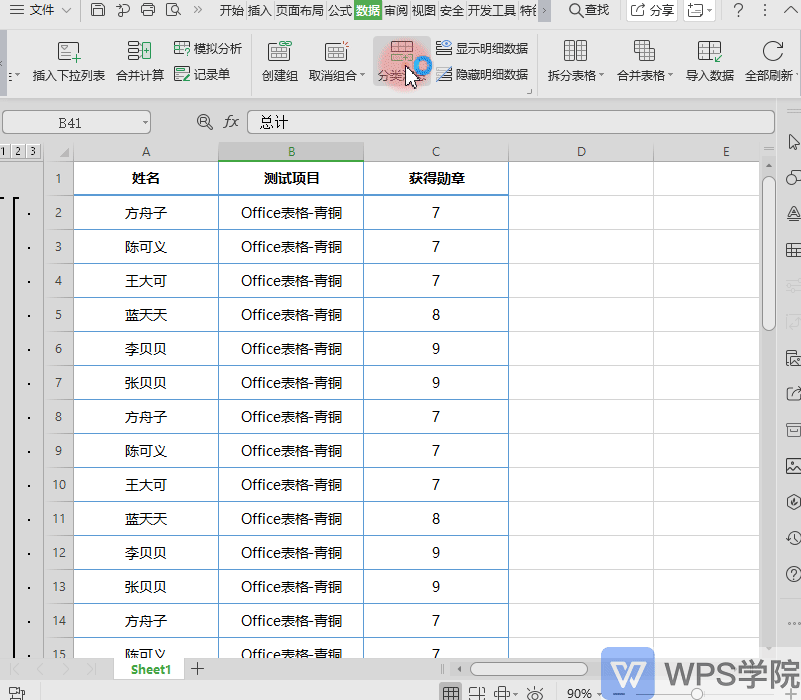Image resolution: width=801 pixels, height=700 pixels.
Task: Click 分类汇总 subtotal tool
Action: pos(402,62)
